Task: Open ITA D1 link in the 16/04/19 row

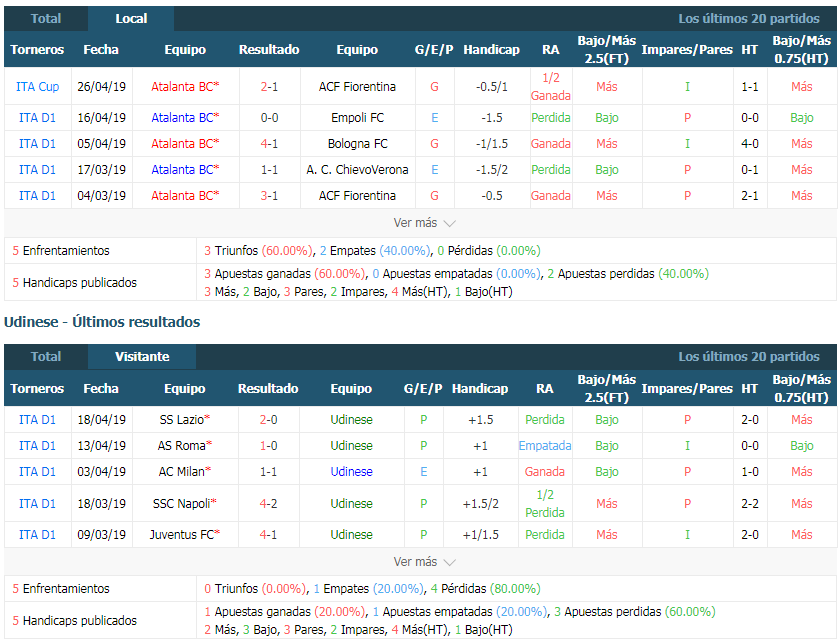Action: [37, 118]
